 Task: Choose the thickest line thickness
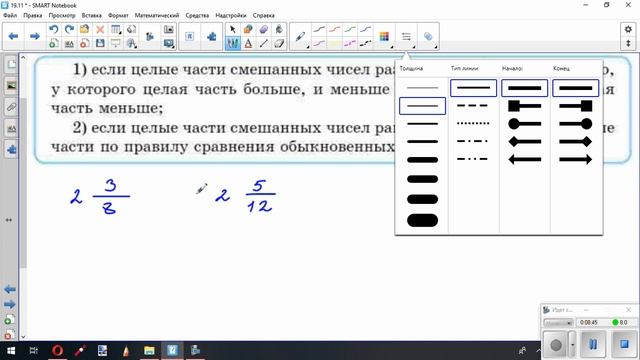point(422,220)
